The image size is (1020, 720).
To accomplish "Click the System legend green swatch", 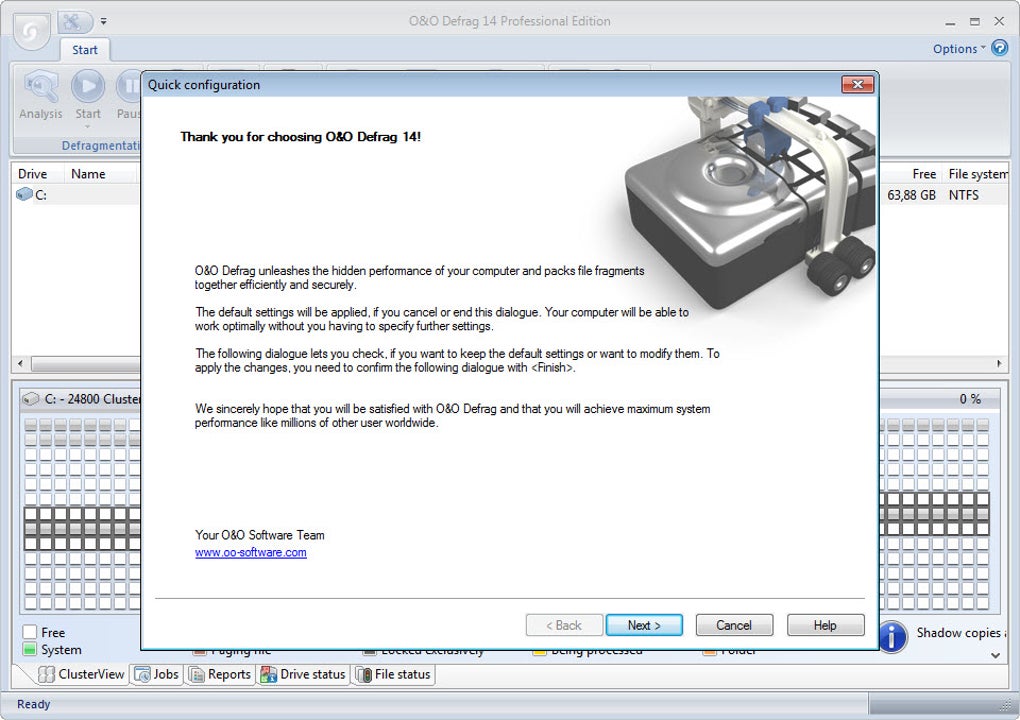I will 29,649.
